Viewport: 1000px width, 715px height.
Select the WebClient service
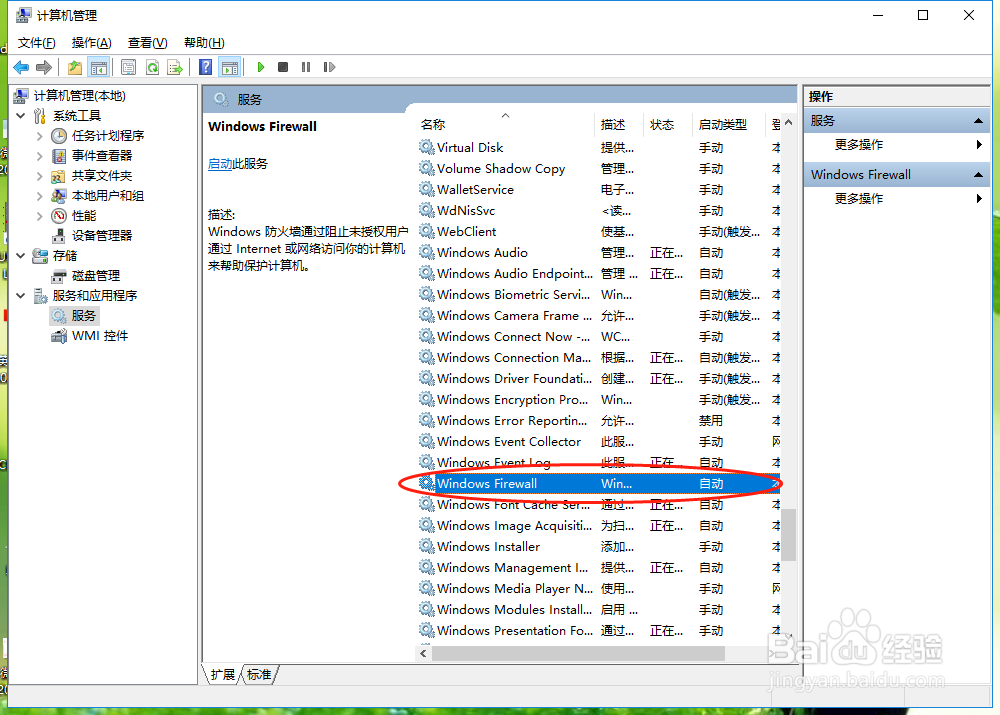coord(599,232)
